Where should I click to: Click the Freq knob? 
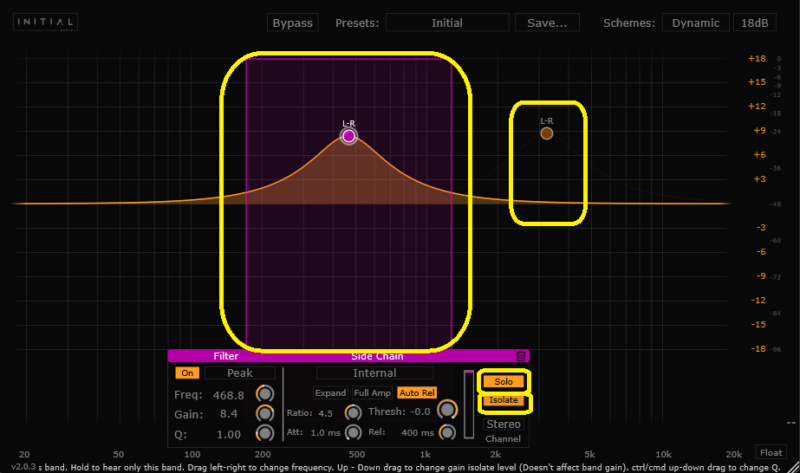point(265,394)
